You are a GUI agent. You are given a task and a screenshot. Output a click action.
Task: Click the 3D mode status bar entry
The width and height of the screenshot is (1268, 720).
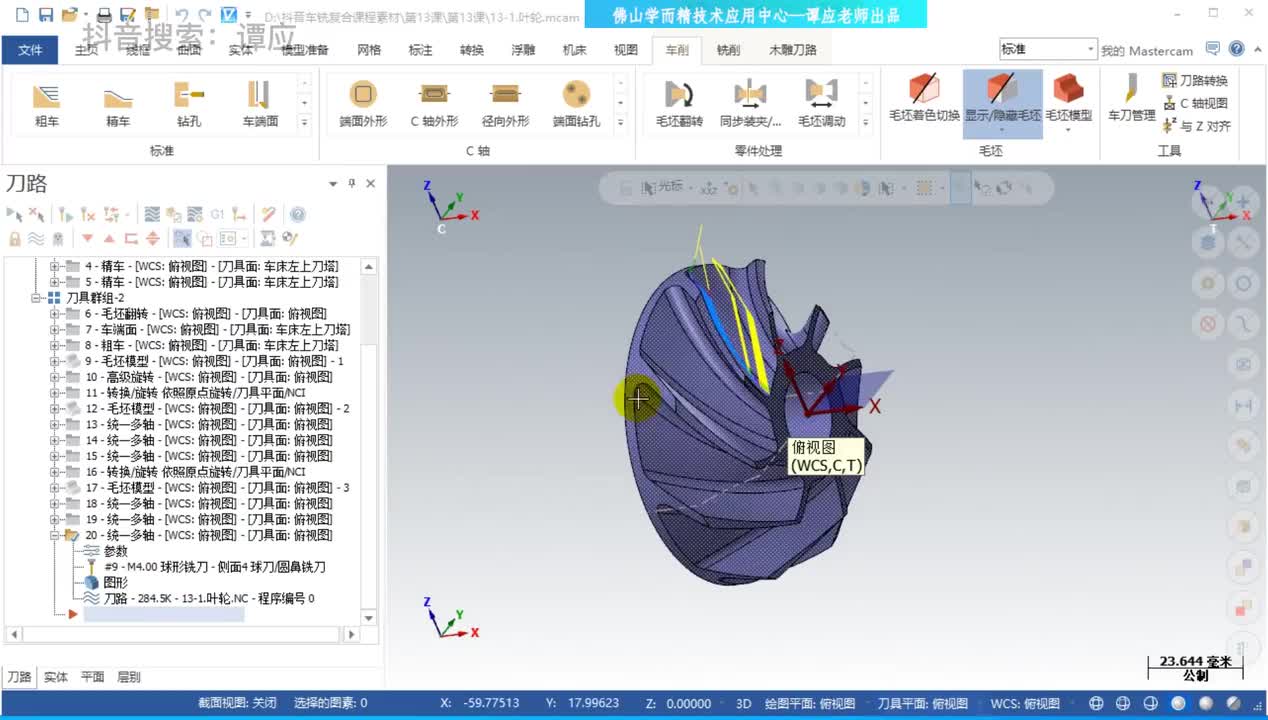tap(743, 703)
